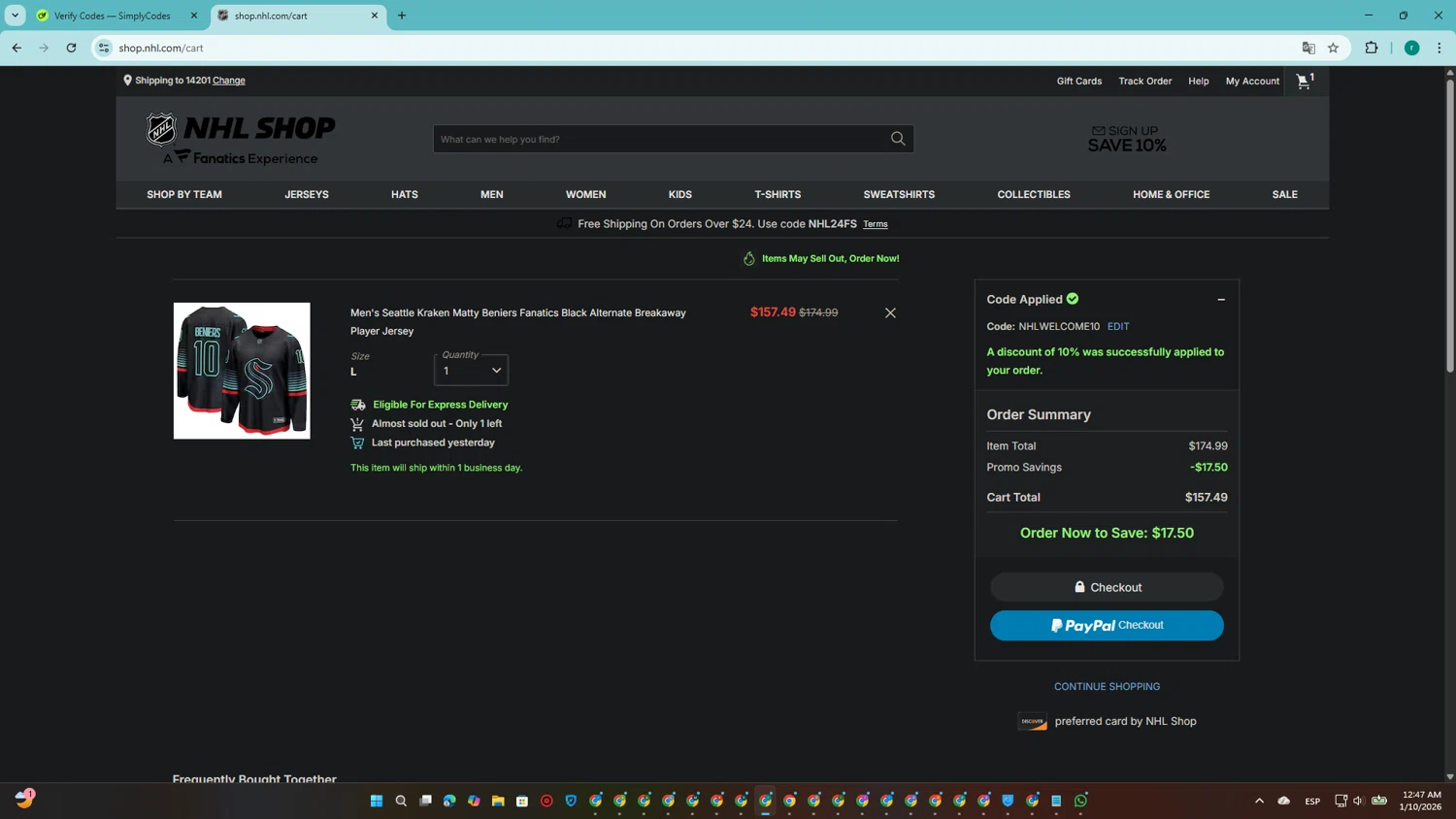
Task: Click the translate page icon in address bar
Action: (1308, 48)
